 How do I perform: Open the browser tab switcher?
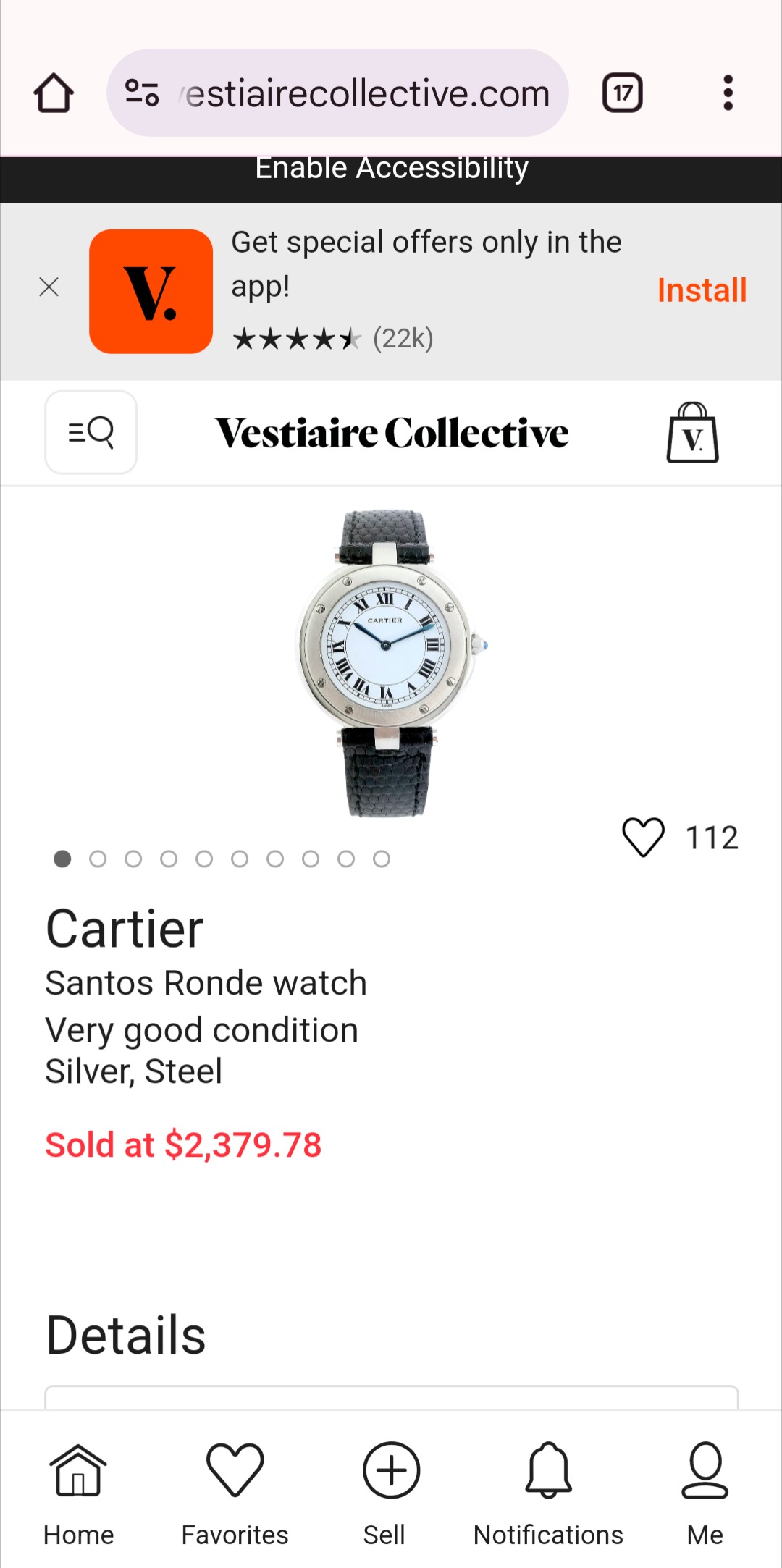click(622, 93)
